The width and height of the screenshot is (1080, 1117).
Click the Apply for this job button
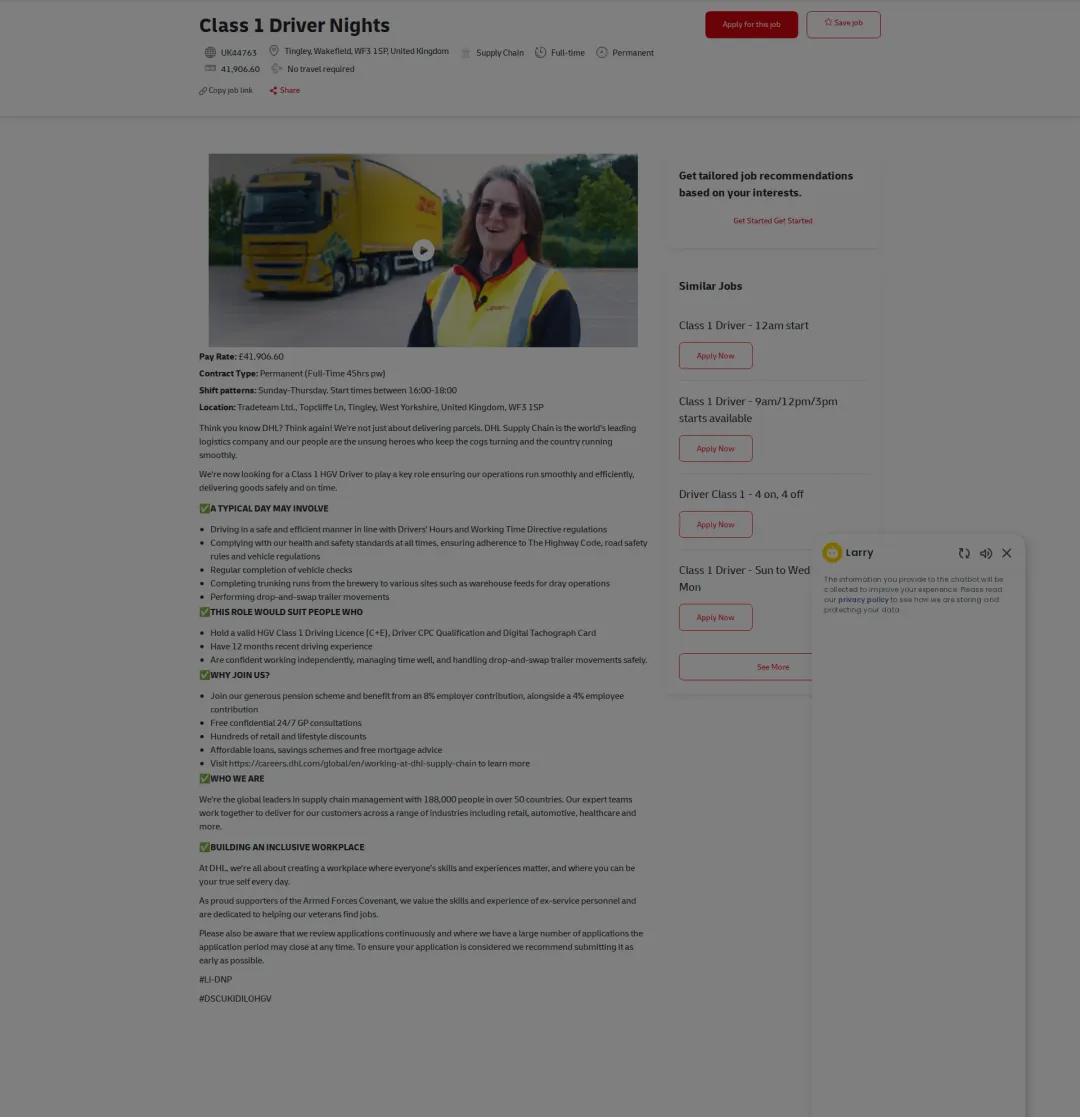click(751, 25)
